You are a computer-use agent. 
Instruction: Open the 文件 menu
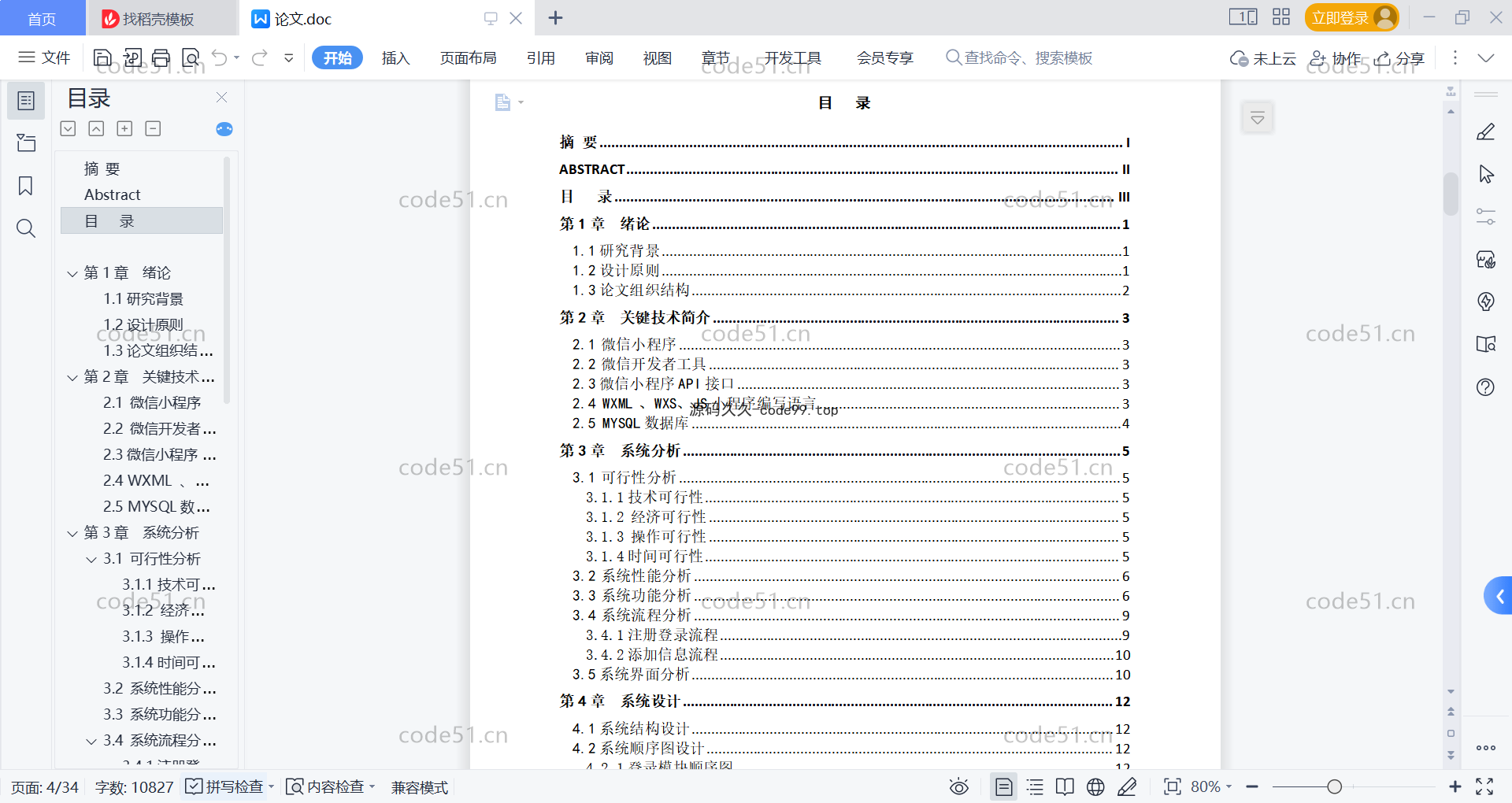click(x=45, y=57)
